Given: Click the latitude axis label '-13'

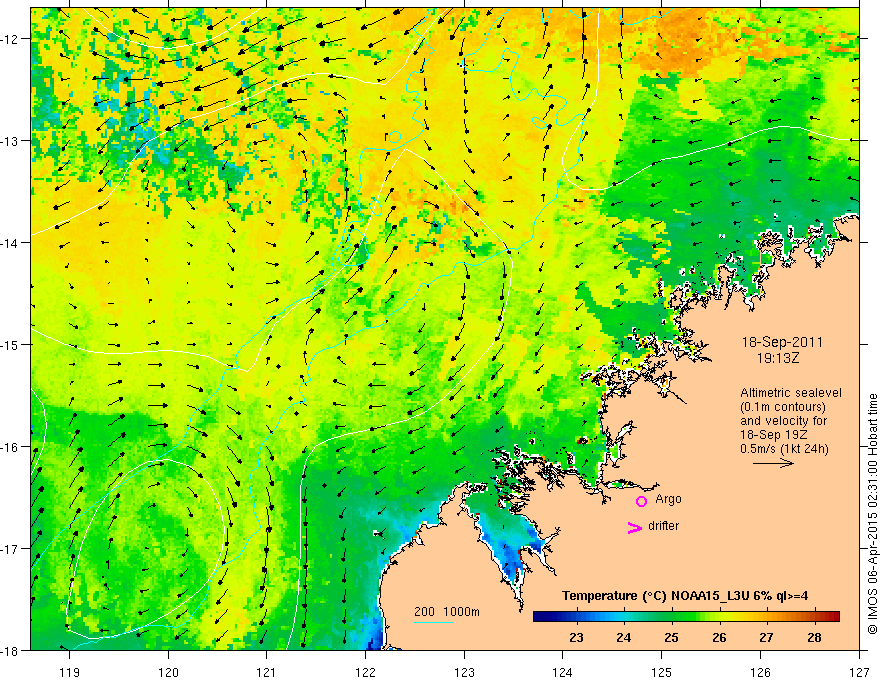Looking at the screenshot, I should point(10,141).
